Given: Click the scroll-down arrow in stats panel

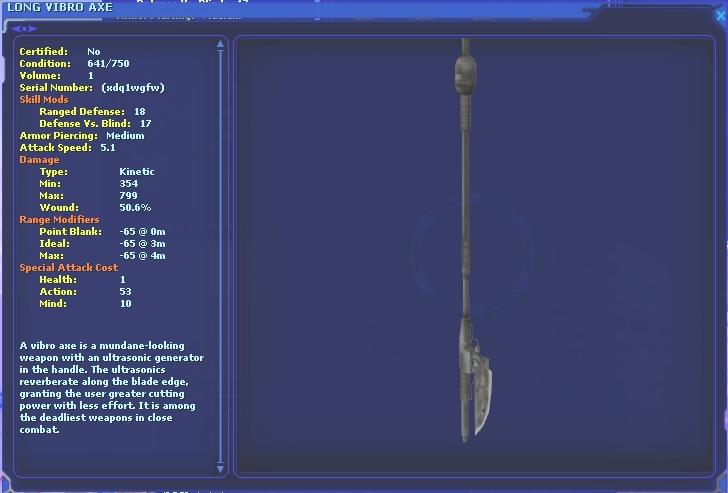Looking at the screenshot, I should (x=221, y=468).
